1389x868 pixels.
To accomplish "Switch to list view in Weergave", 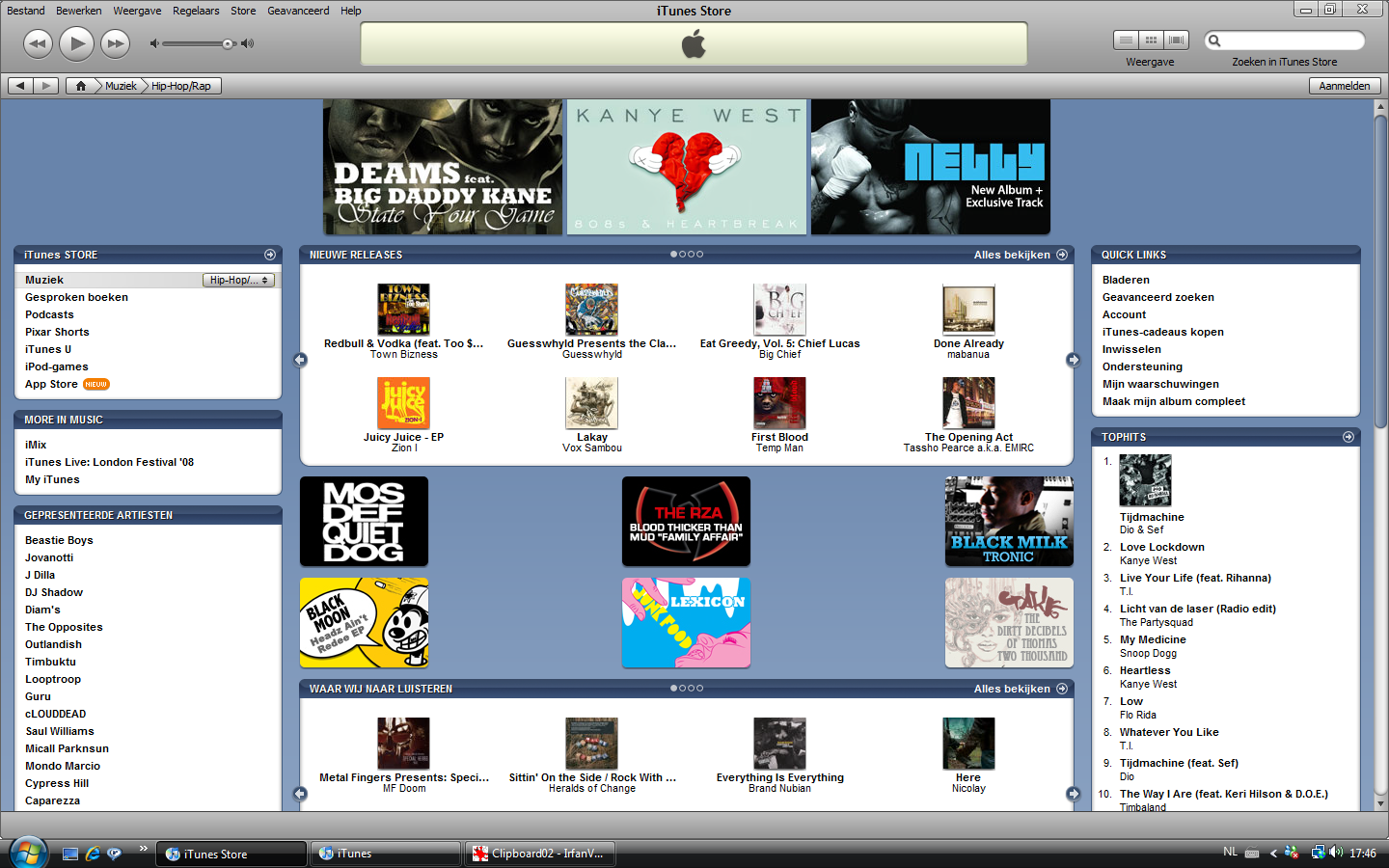I will coord(1126,40).
